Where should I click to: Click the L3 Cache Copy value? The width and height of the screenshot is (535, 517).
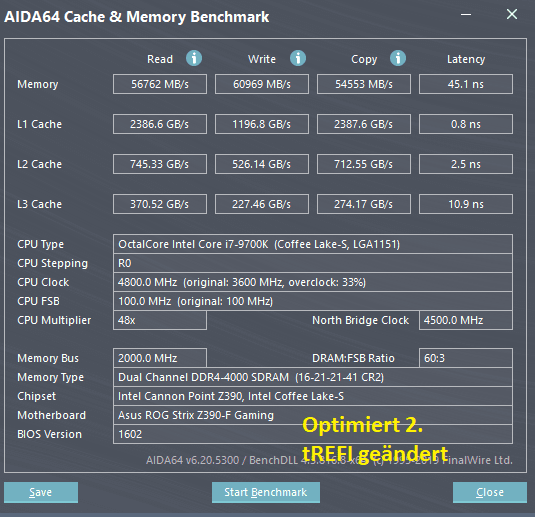point(364,204)
